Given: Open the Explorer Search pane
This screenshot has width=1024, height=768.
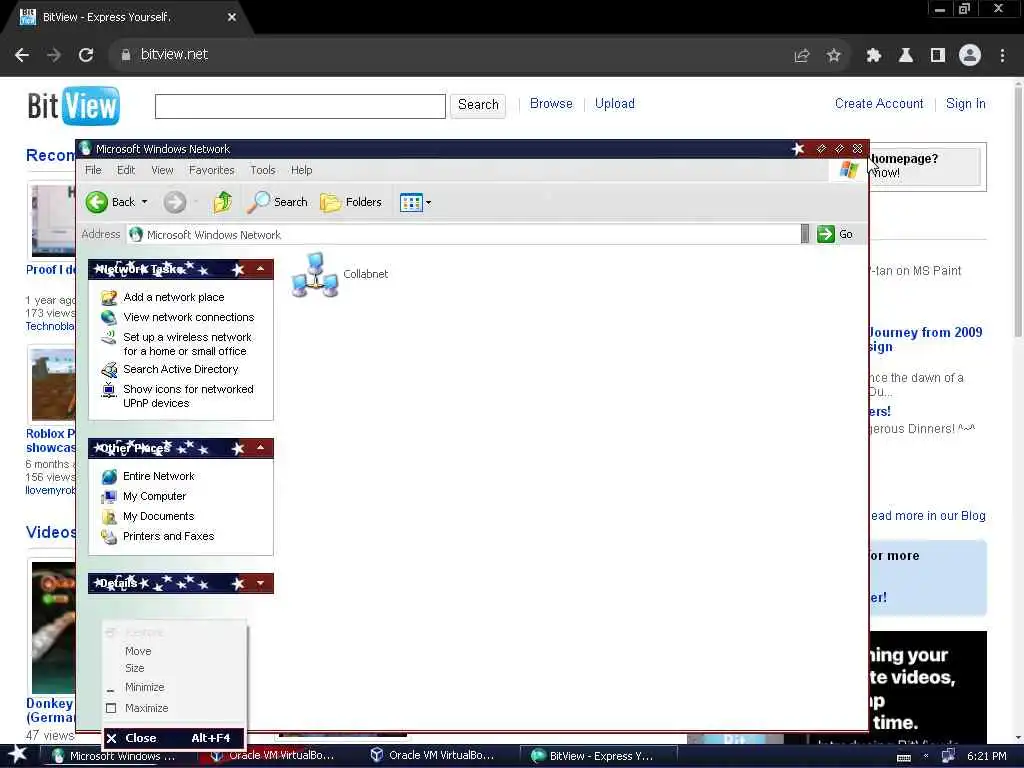Looking at the screenshot, I should 277,202.
